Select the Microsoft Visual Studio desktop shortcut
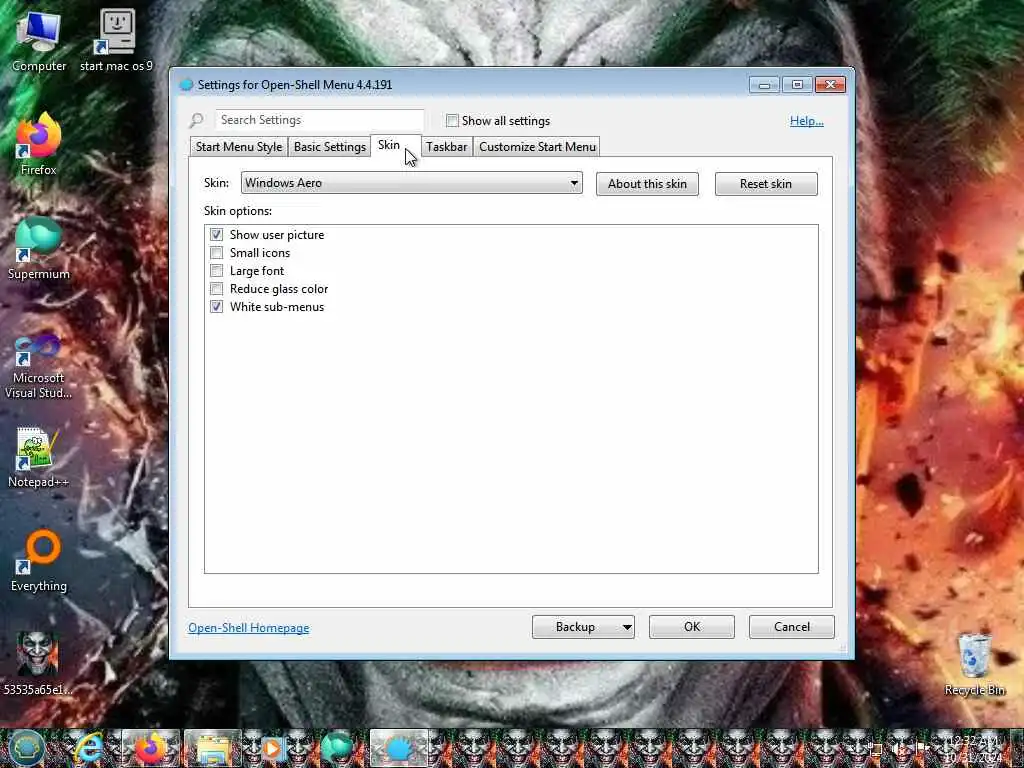 pos(39,366)
